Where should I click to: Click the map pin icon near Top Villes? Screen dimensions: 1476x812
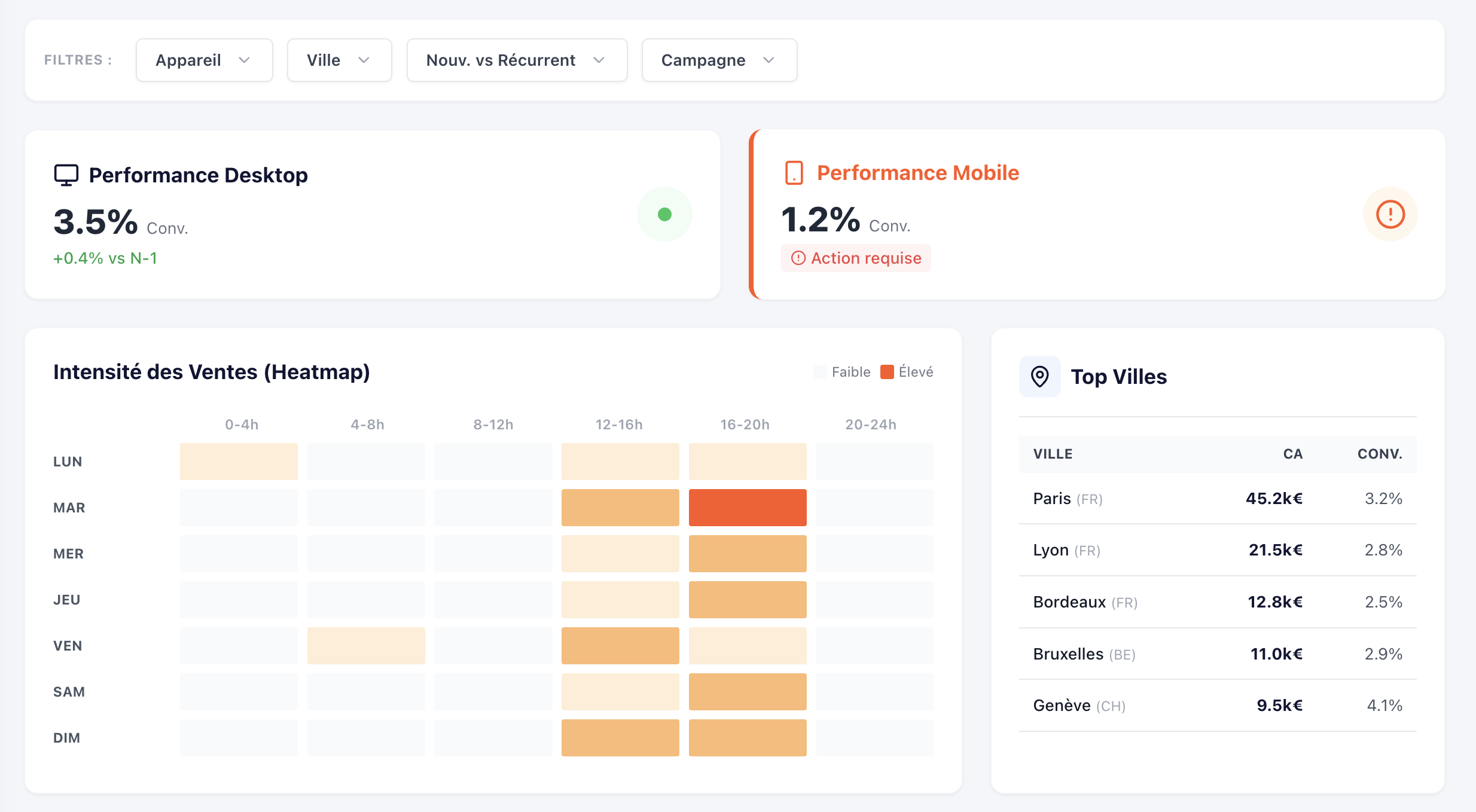coord(1039,377)
